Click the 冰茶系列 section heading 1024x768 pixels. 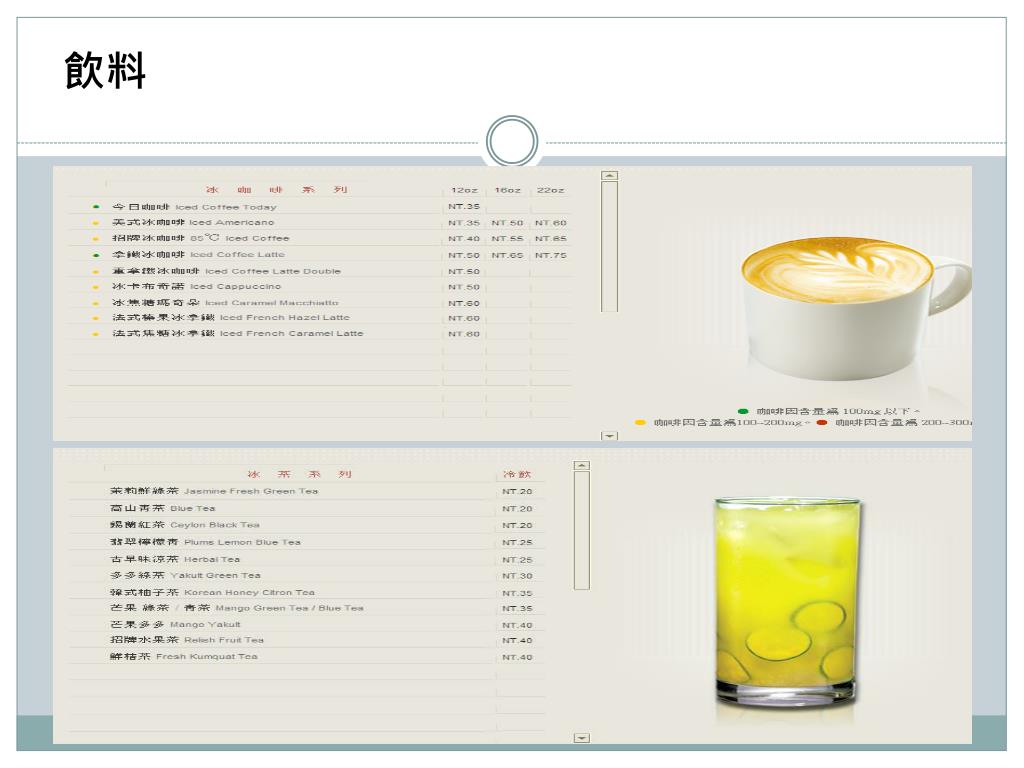(300, 474)
